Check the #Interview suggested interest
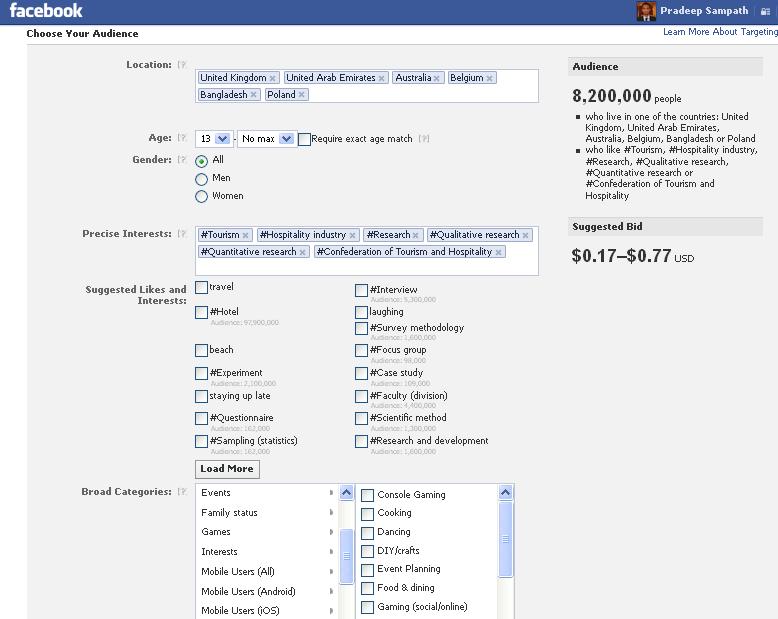 (x=361, y=291)
